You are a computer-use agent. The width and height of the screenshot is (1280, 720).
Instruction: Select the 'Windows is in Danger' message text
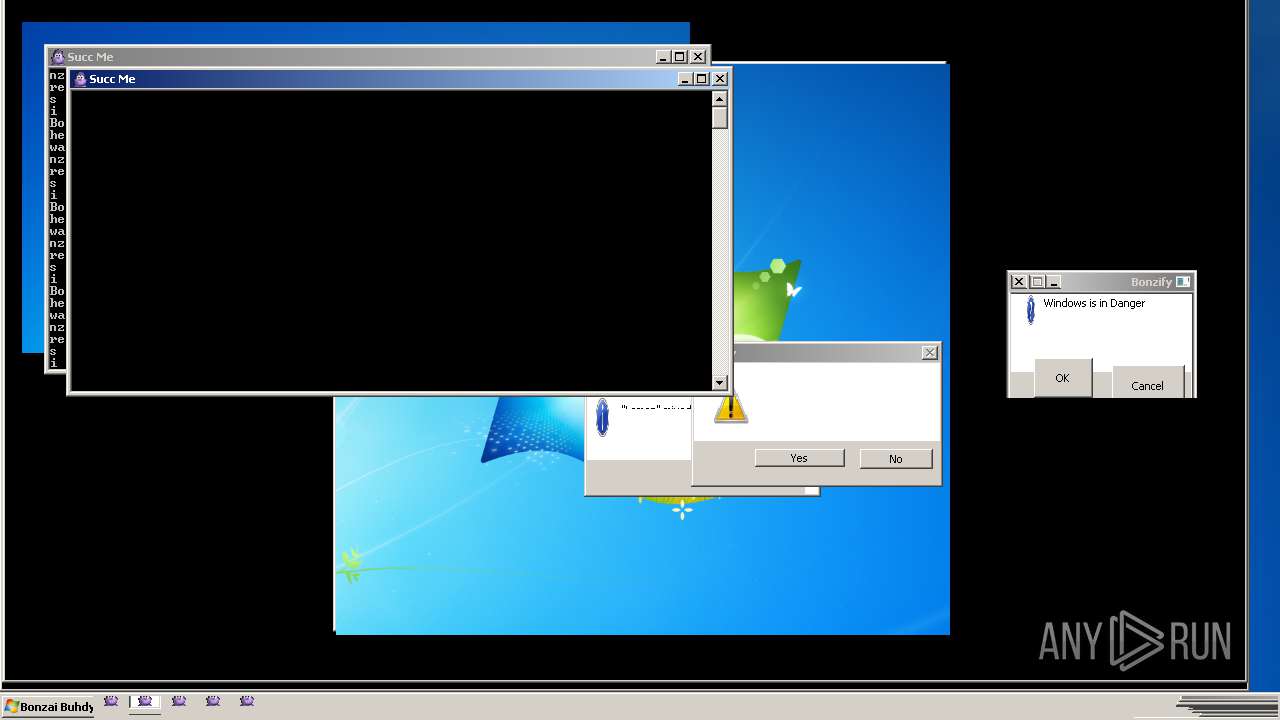(x=1094, y=303)
